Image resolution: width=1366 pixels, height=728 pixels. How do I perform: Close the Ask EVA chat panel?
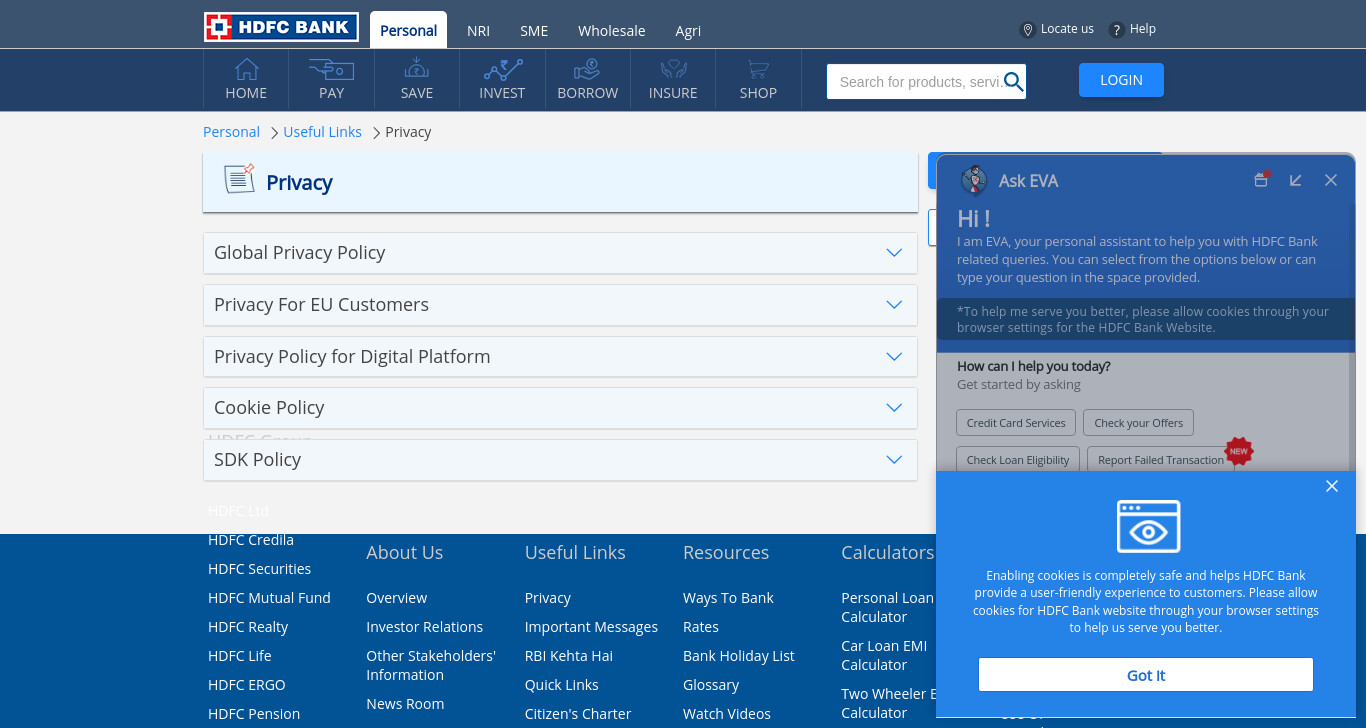tap(1331, 180)
